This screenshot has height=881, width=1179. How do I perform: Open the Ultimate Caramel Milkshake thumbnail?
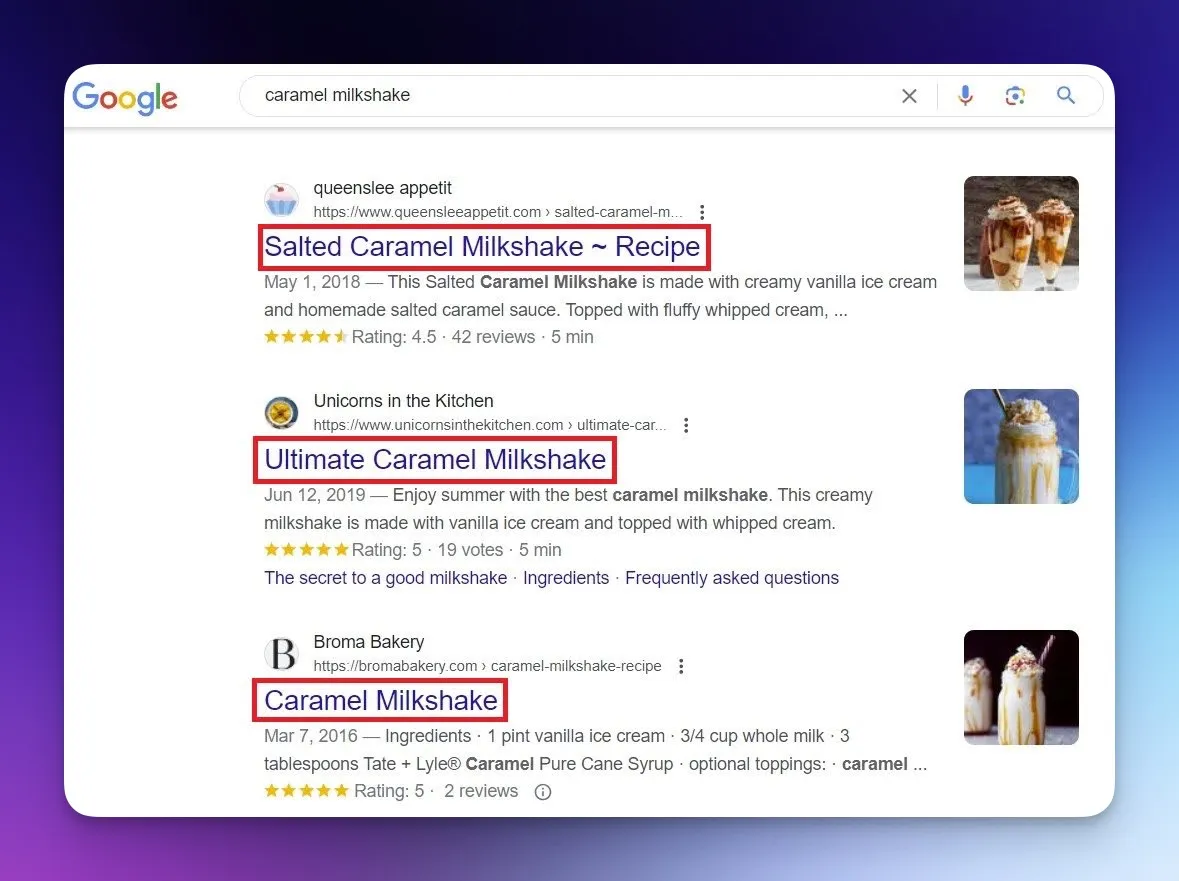pos(1021,447)
